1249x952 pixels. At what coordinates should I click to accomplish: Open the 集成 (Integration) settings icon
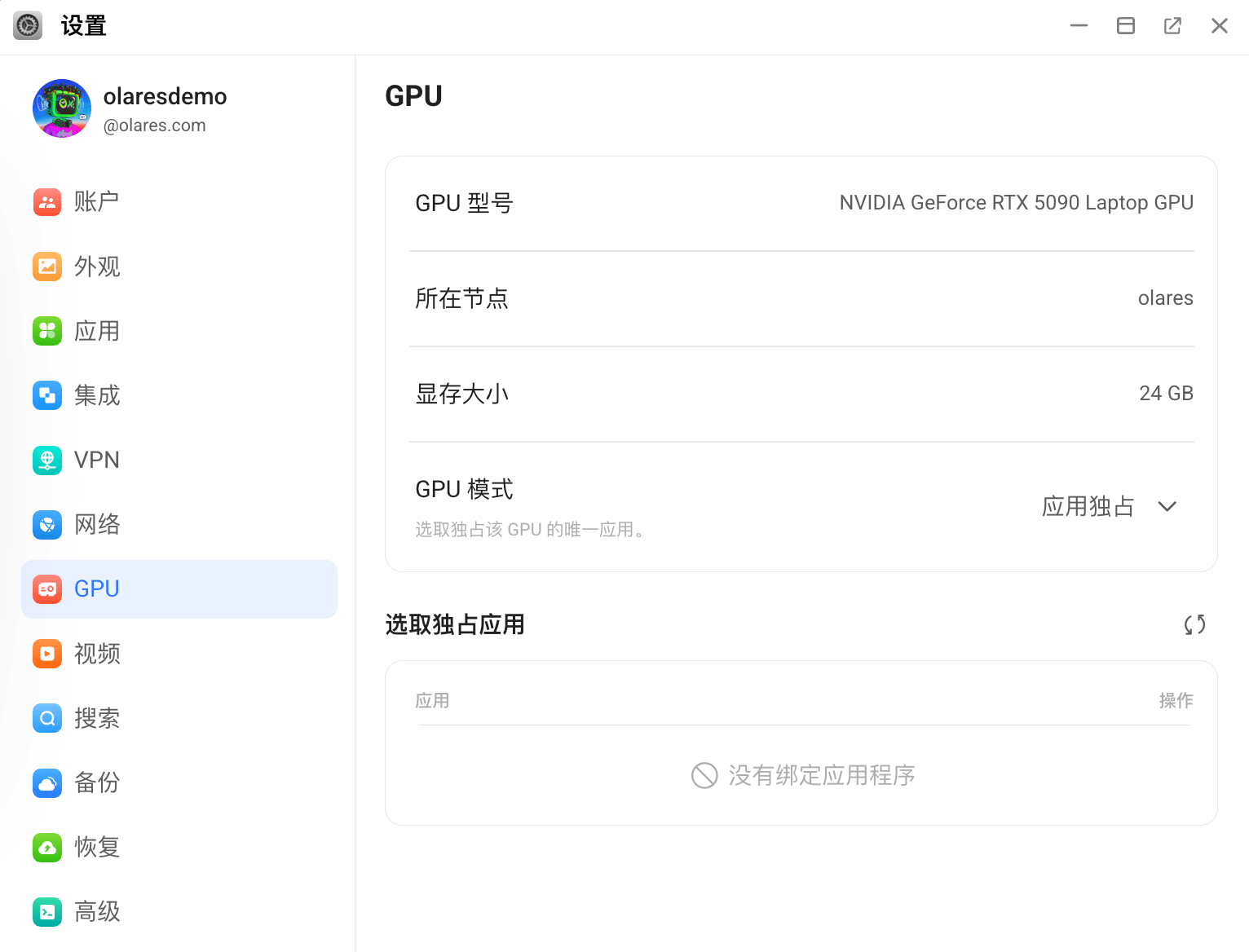[x=46, y=395]
